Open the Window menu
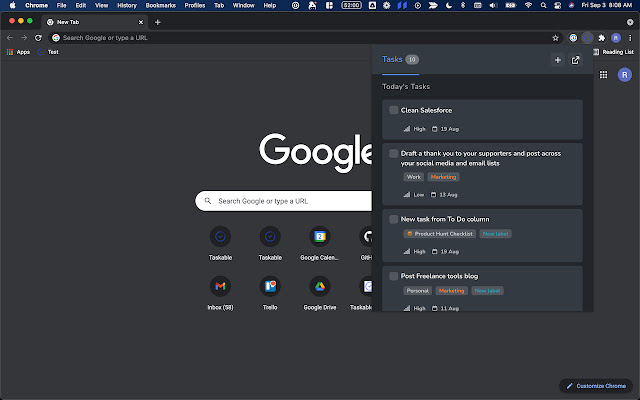This screenshot has width=640, height=400. (x=244, y=5)
